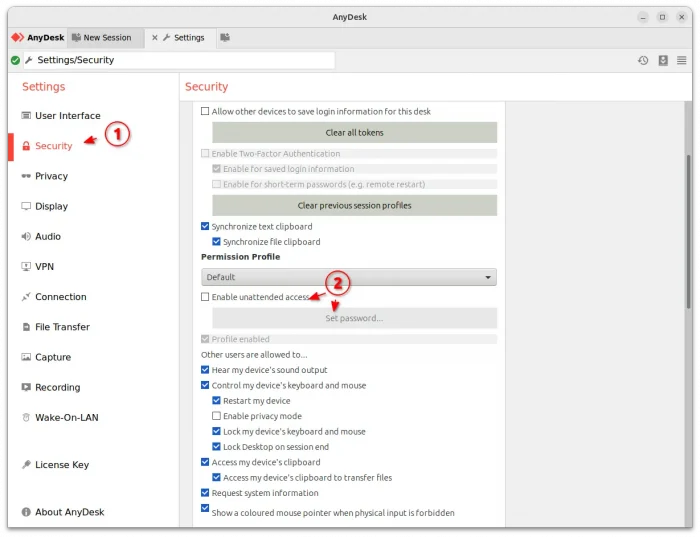The image size is (700, 537).
Task: Go to File Transfer settings
Action: 62,327
